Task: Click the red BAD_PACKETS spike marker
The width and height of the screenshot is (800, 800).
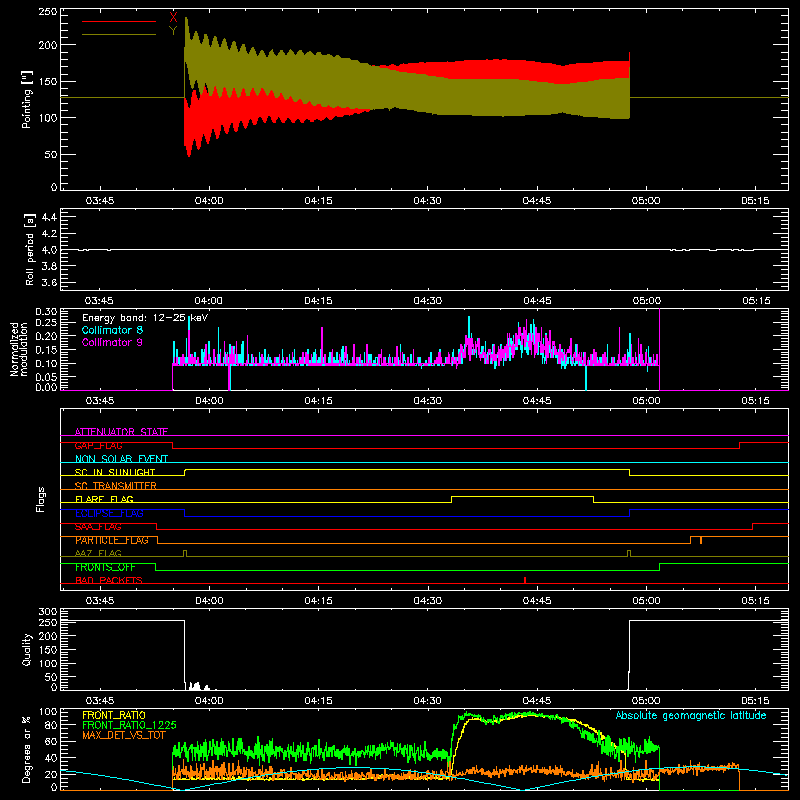Action: tap(525, 580)
